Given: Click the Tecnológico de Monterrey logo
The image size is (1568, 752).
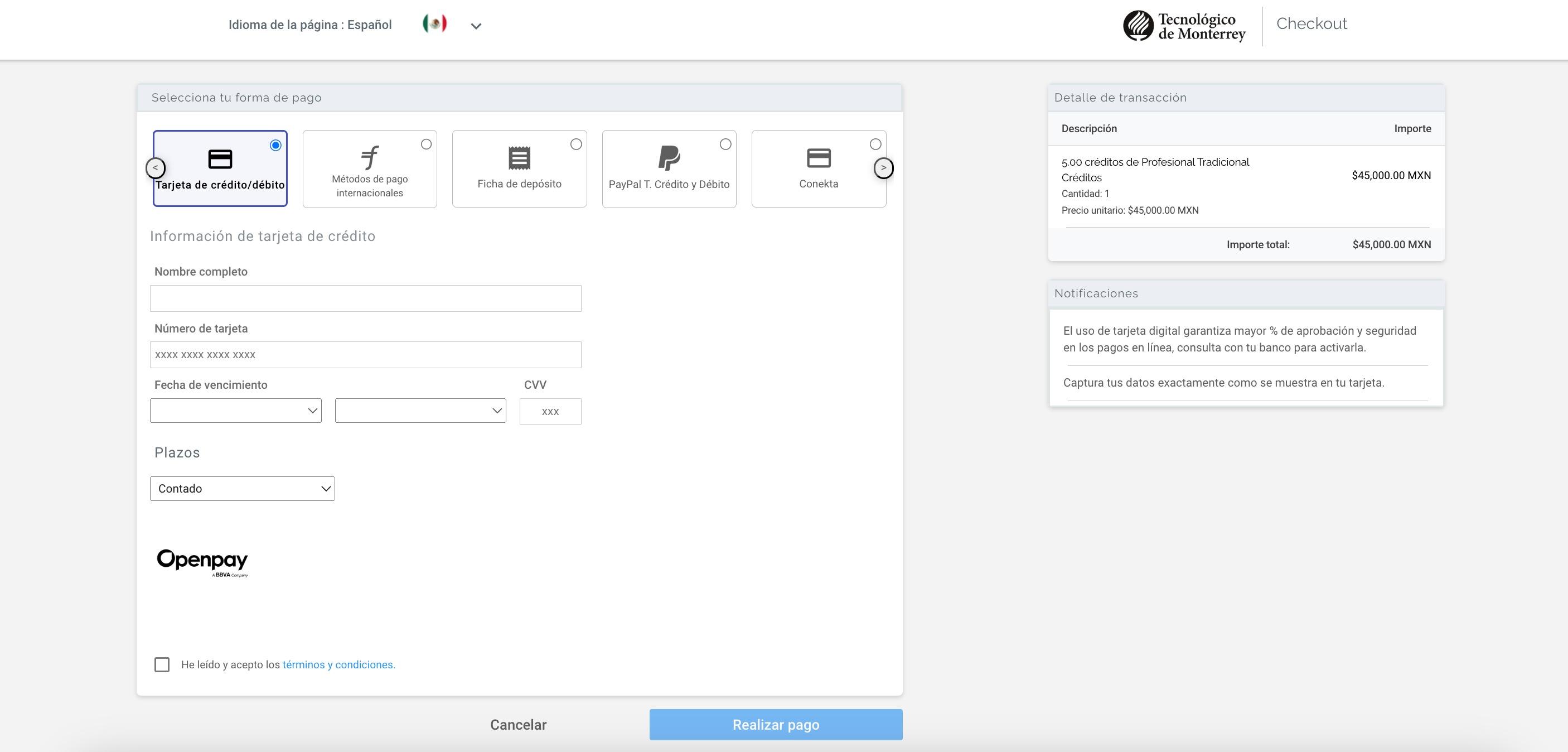Looking at the screenshot, I should click(x=1184, y=26).
